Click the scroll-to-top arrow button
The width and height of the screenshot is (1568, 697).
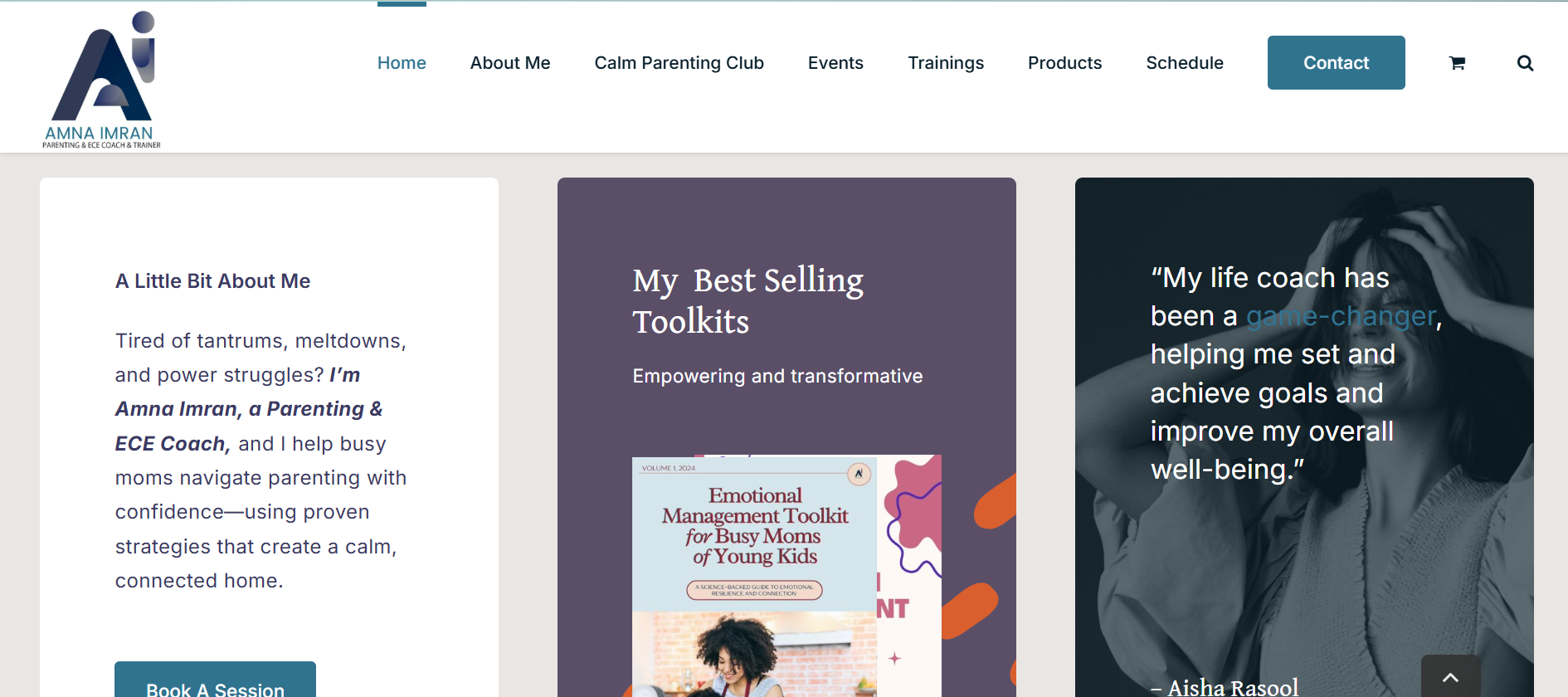click(1450, 677)
